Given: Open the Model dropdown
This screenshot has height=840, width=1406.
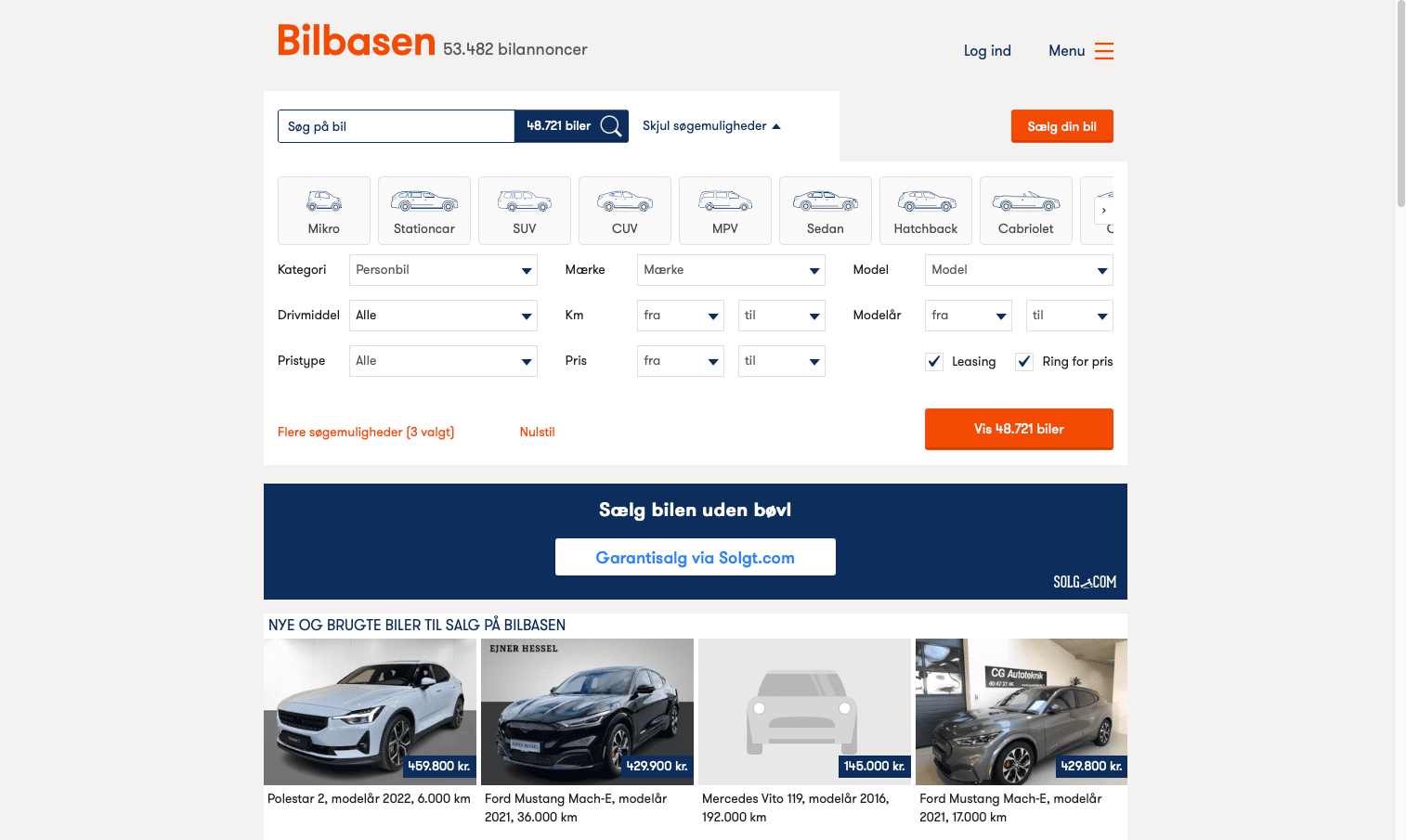Looking at the screenshot, I should pos(1019,270).
